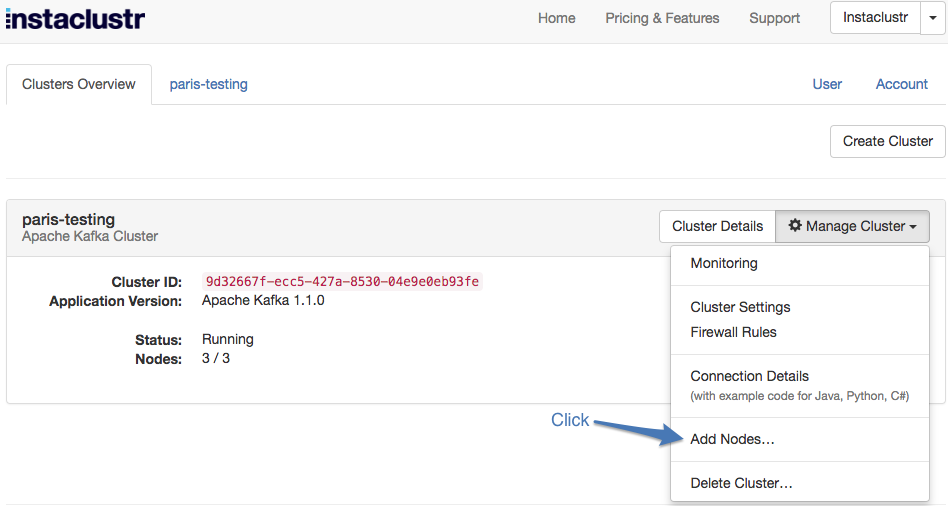This screenshot has height=506, width=948.
Task: Choose Cluster Settings menu item
Action: pyautogui.click(x=740, y=307)
